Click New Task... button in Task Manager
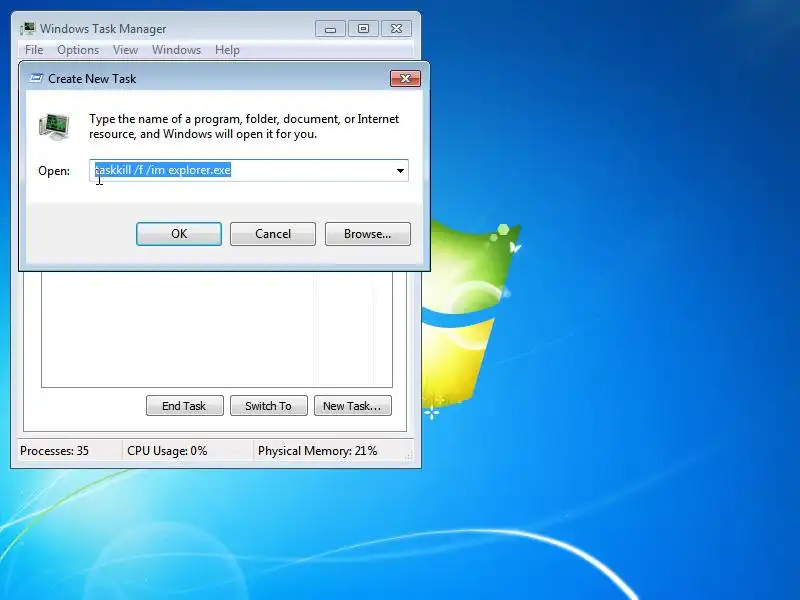 click(x=353, y=406)
